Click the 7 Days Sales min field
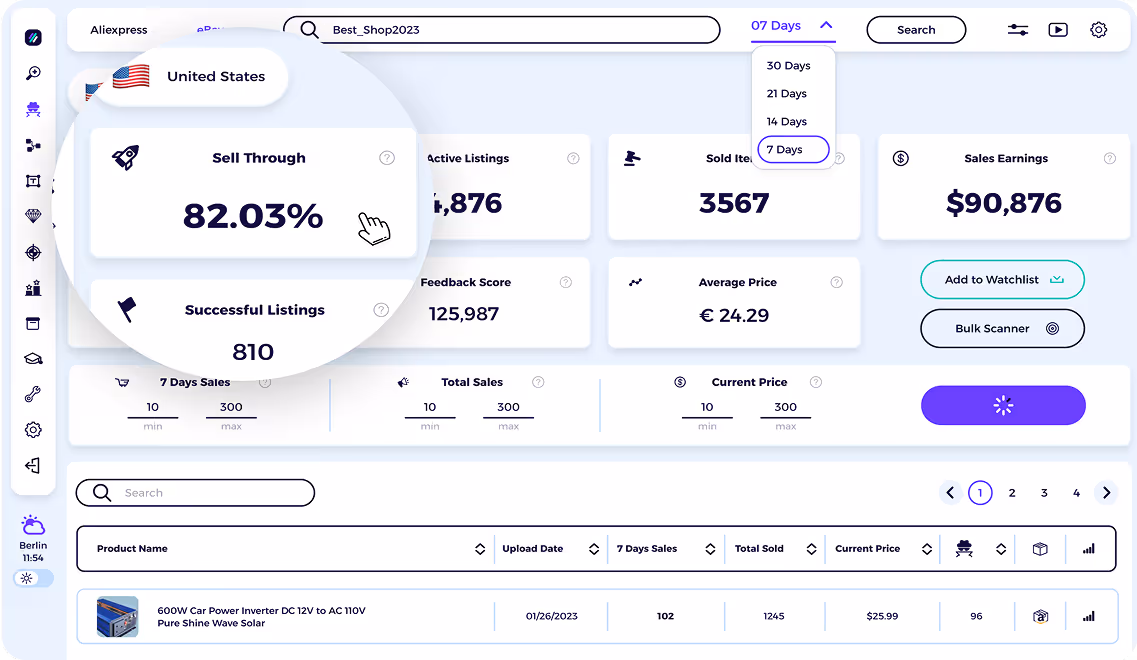This screenshot has width=1137, height=660. pyautogui.click(x=152, y=408)
